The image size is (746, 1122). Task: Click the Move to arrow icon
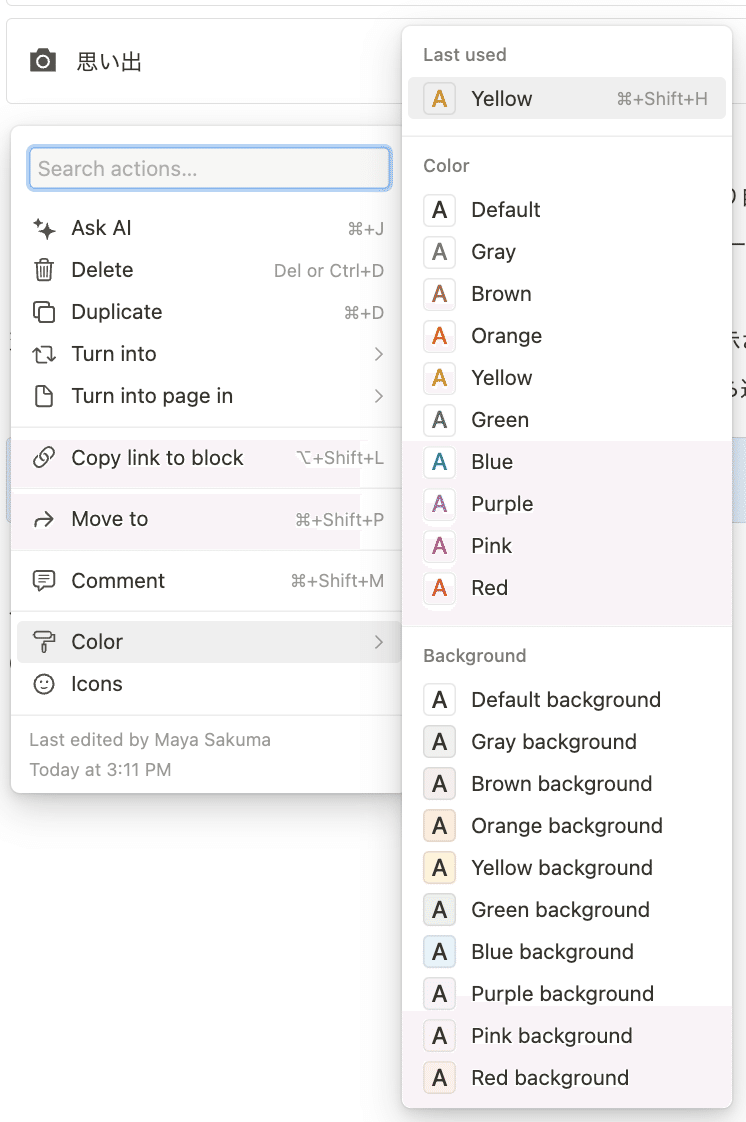[x=44, y=519]
